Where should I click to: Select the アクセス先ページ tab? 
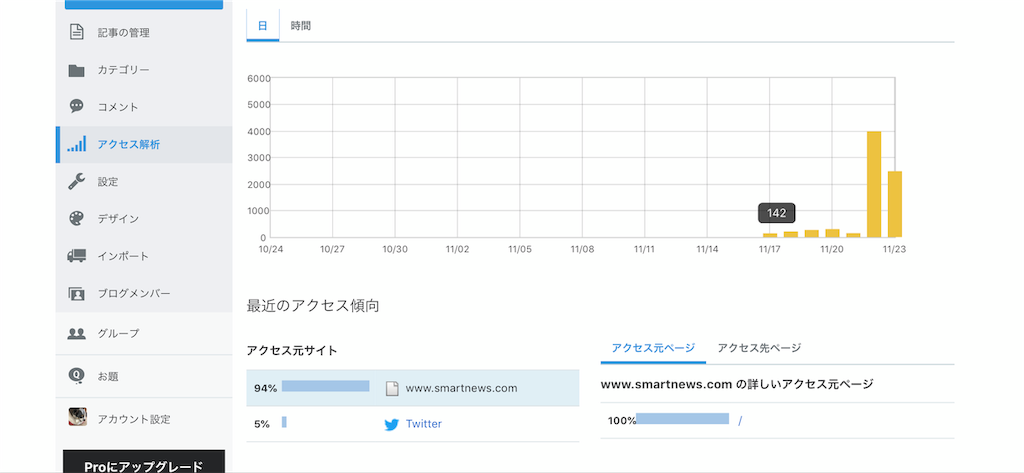click(759, 348)
